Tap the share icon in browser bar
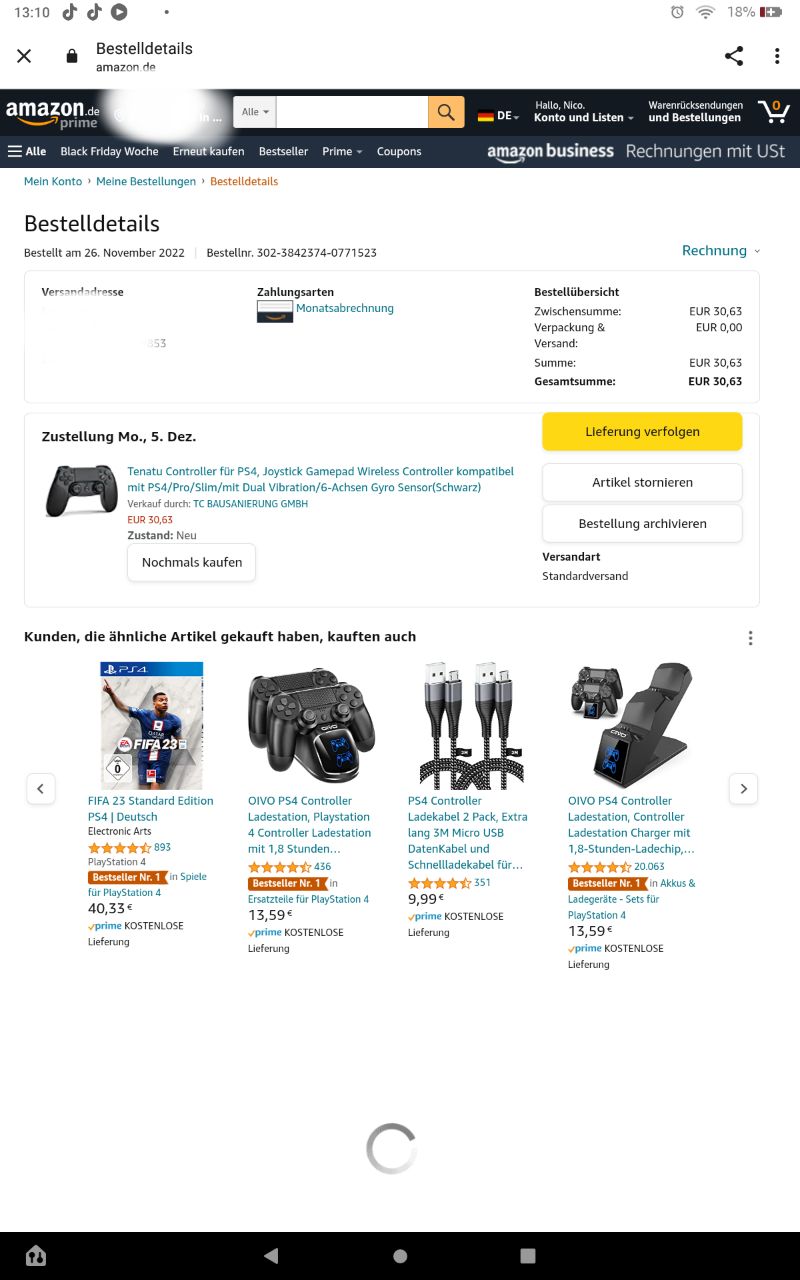The height and width of the screenshot is (1280, 800). [x=734, y=56]
